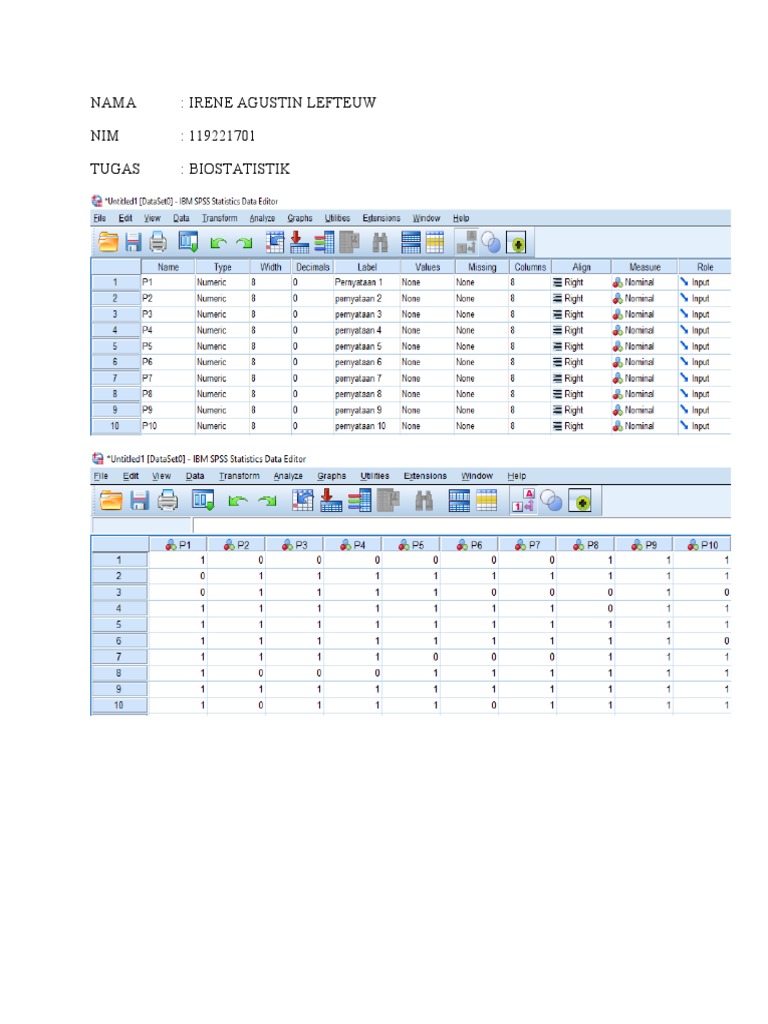Select row header 7 in Data View
Image resolution: width=768 pixels, height=1024 pixels.
(119, 657)
